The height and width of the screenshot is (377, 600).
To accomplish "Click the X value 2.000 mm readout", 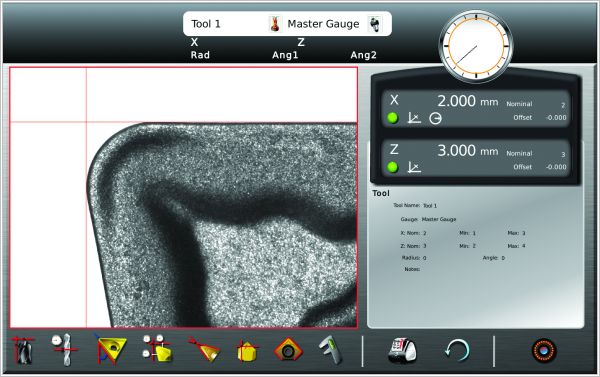I will tap(468, 101).
